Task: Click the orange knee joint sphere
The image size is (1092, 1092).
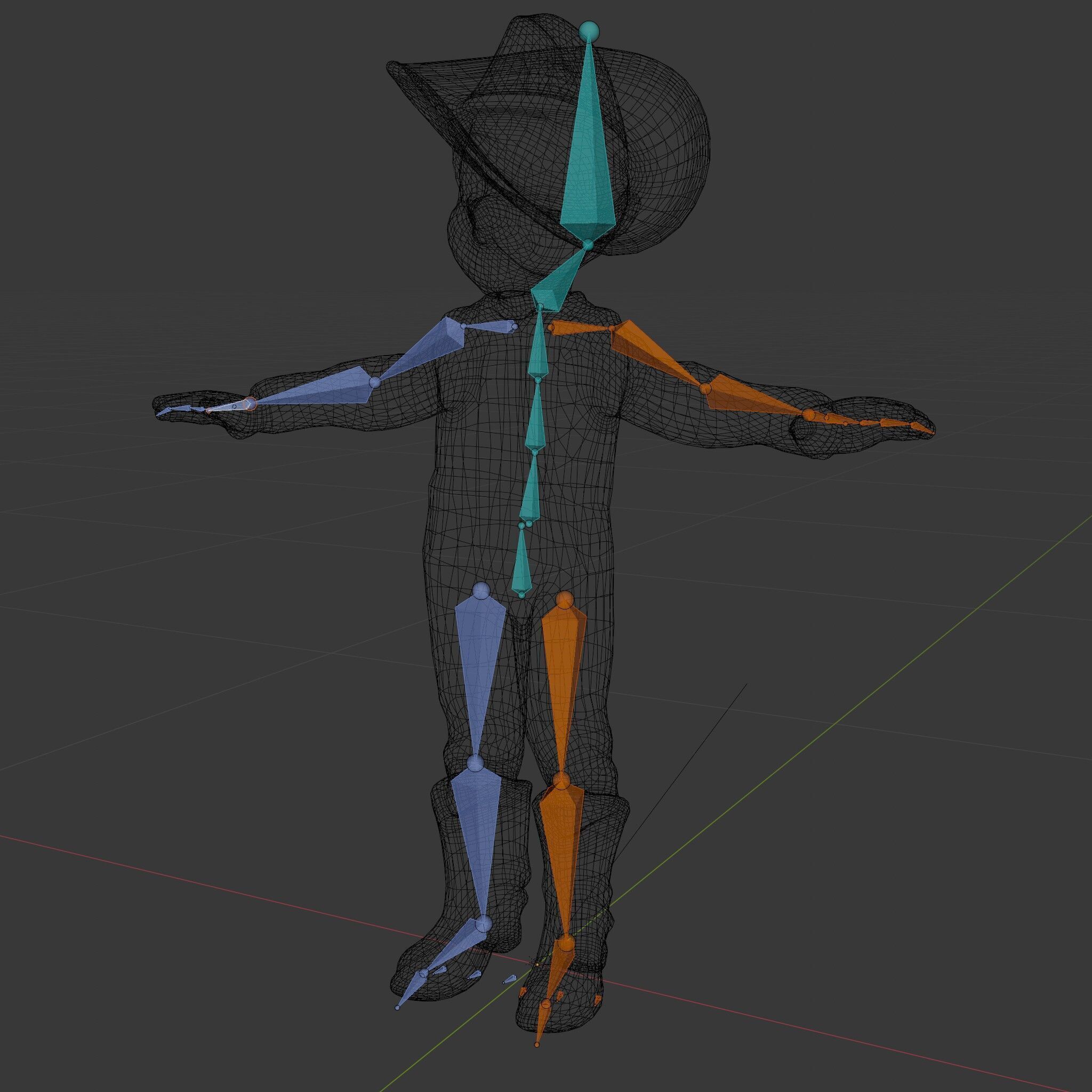Action: coord(561,782)
